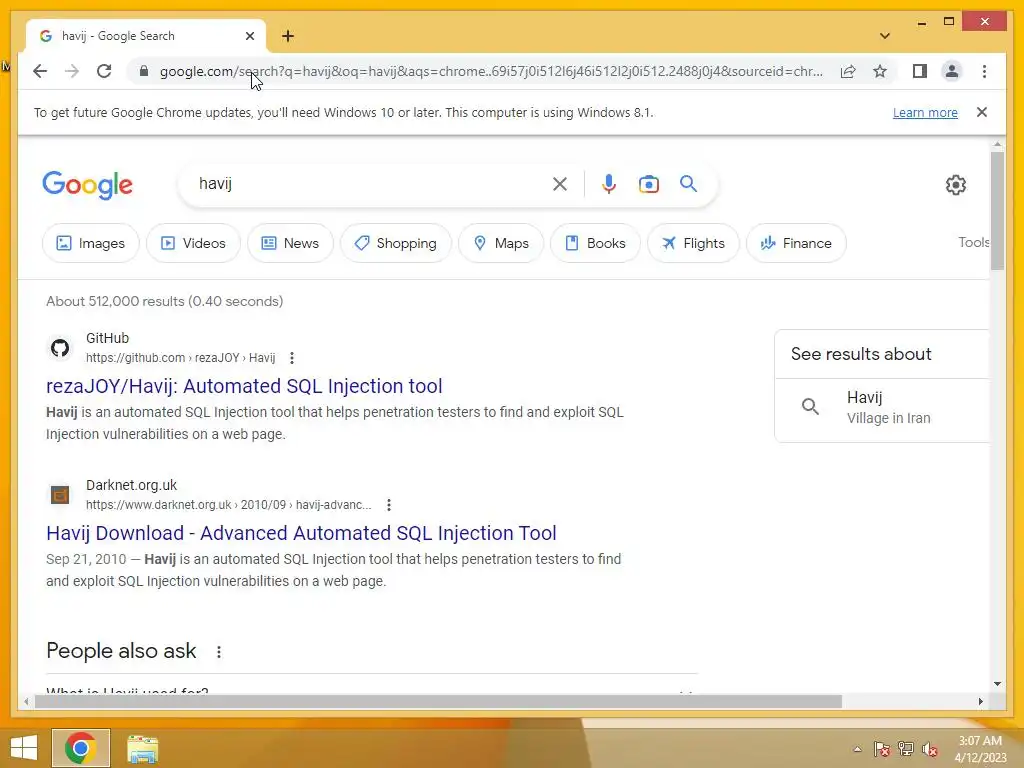The width and height of the screenshot is (1024, 768).
Task: Click the vertical scrollbar thumb
Action: 997,210
